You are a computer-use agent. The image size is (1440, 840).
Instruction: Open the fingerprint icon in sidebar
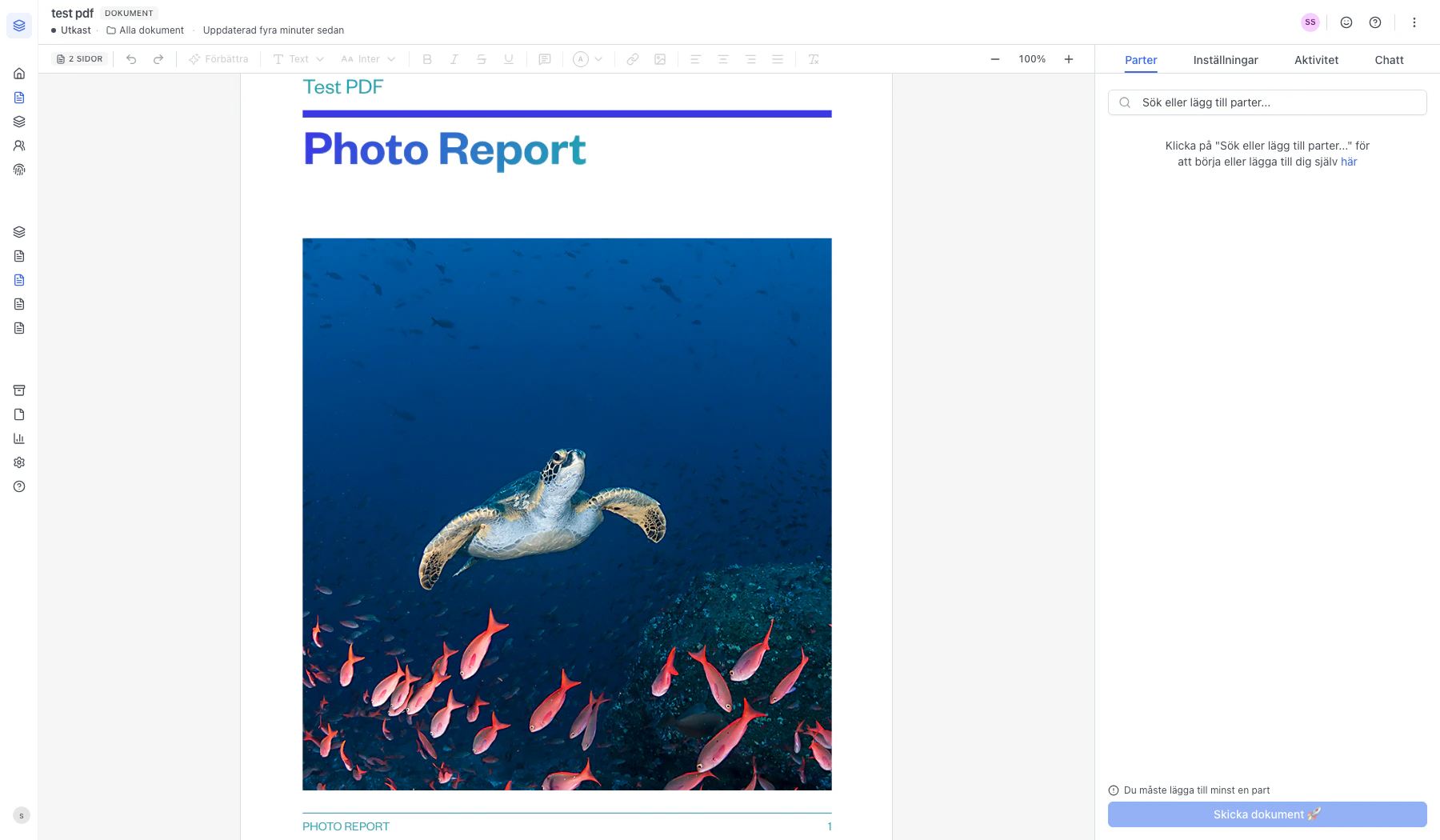pos(19,170)
